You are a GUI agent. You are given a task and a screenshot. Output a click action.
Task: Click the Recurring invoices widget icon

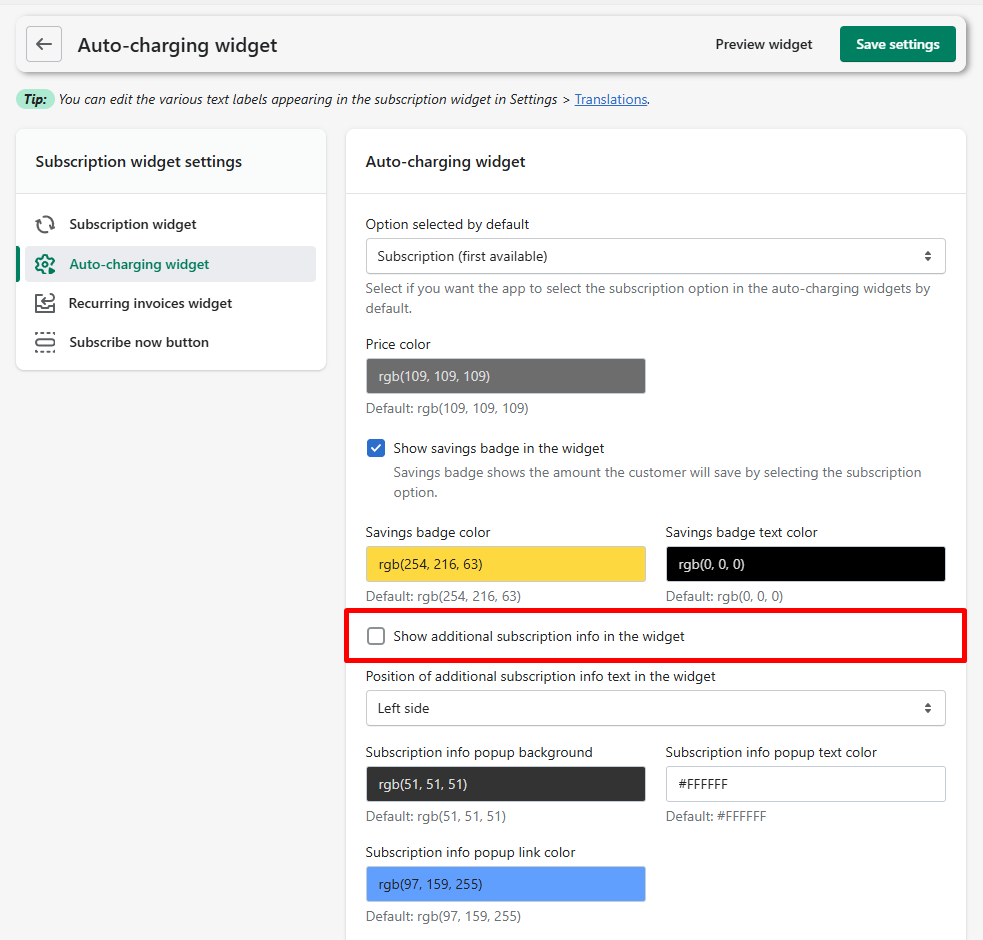45,304
